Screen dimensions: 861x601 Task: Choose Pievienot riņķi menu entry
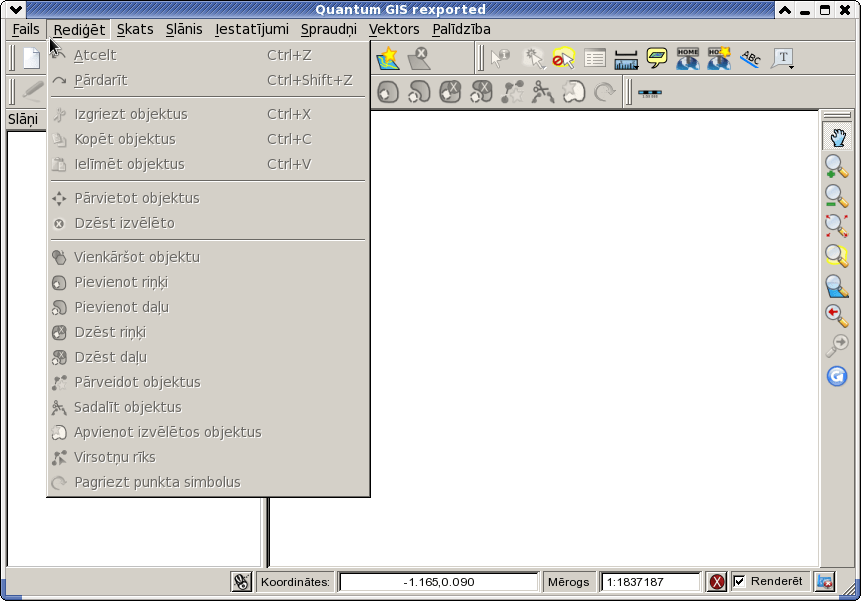coord(208,282)
